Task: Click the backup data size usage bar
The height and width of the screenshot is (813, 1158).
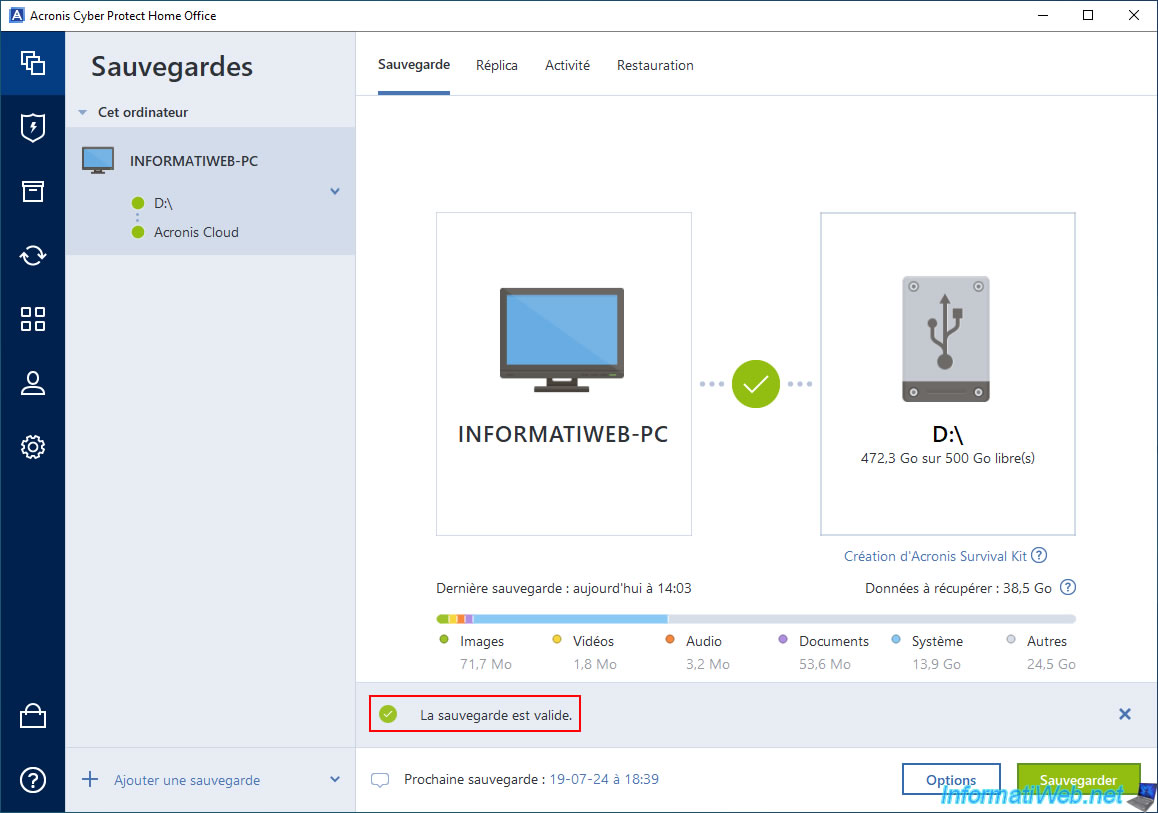Action: pyautogui.click(x=756, y=619)
